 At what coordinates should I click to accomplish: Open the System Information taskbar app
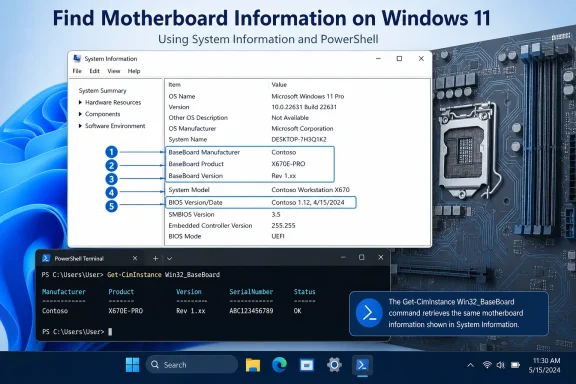point(307,365)
